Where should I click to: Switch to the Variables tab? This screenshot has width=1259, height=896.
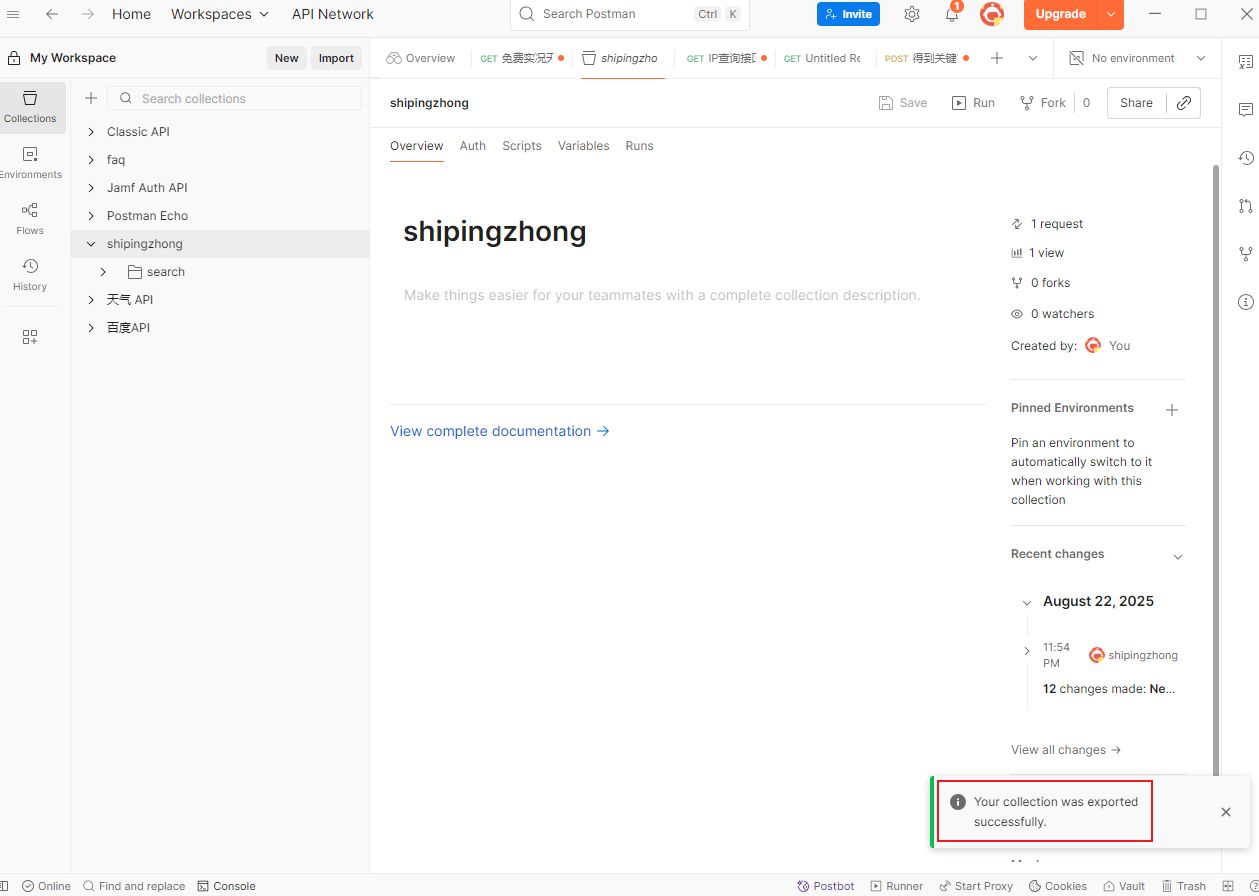pos(583,146)
